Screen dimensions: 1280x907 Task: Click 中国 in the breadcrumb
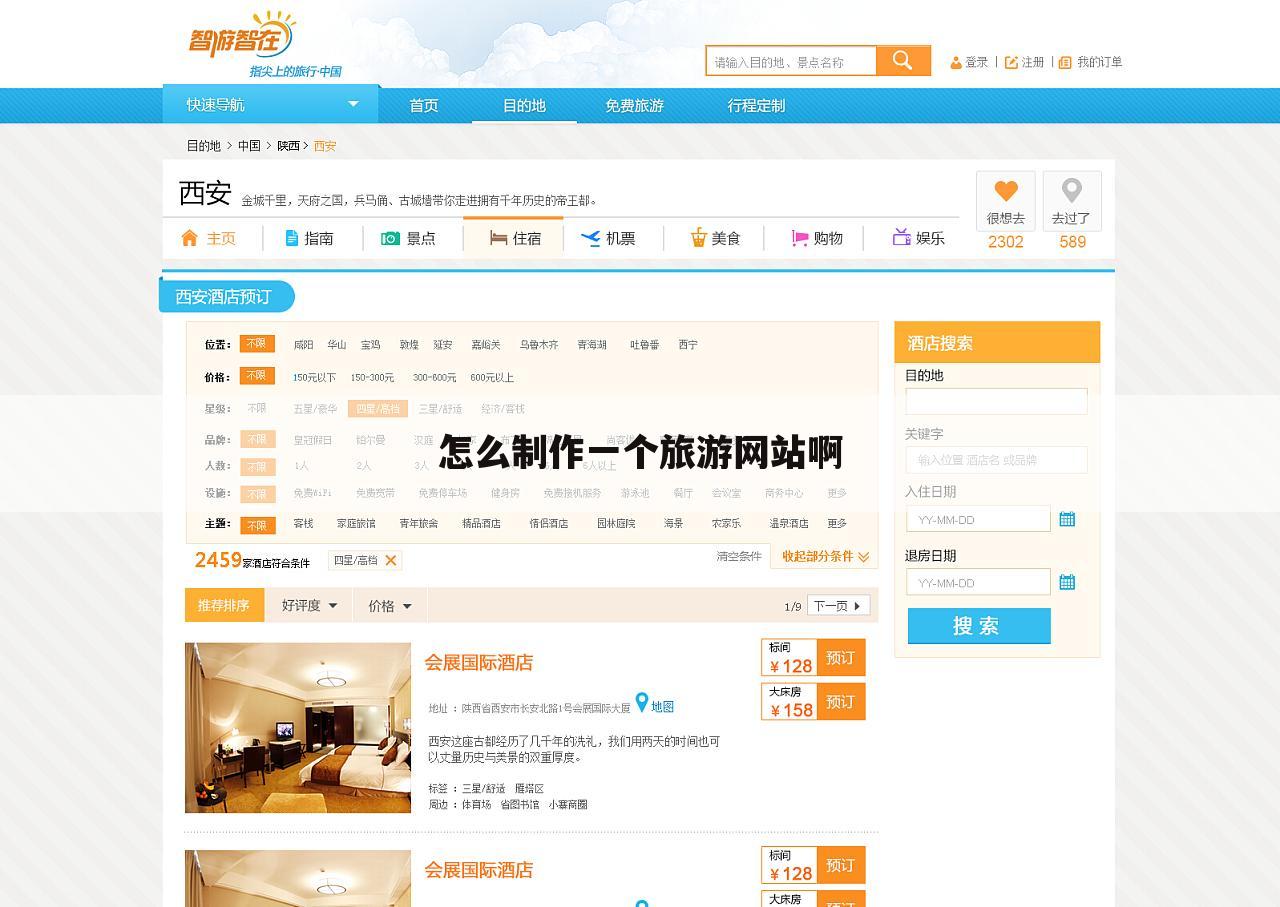pyautogui.click(x=249, y=146)
